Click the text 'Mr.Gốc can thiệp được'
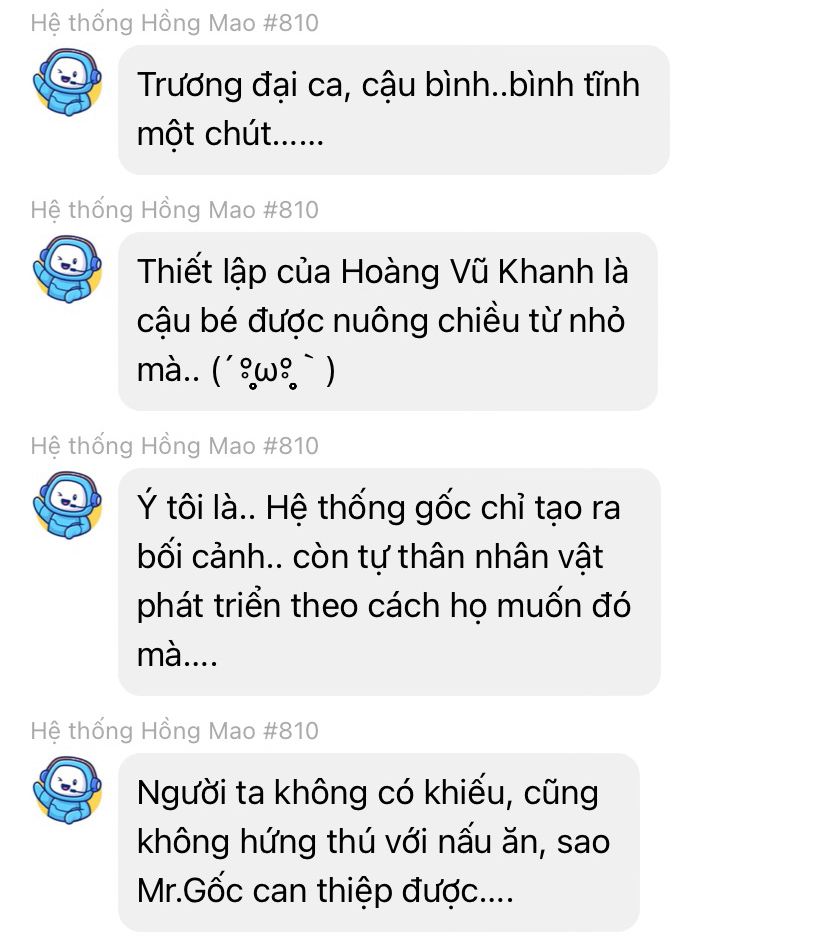Viewport: 828px width, 942px height. (x=325, y=892)
